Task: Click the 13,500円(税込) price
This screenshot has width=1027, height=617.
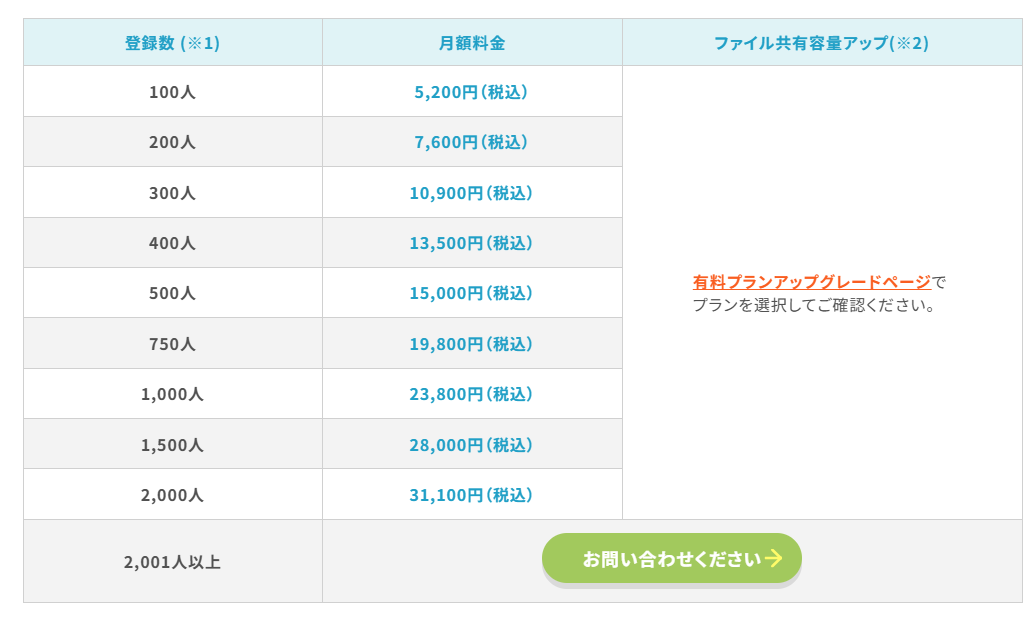Action: click(x=471, y=243)
